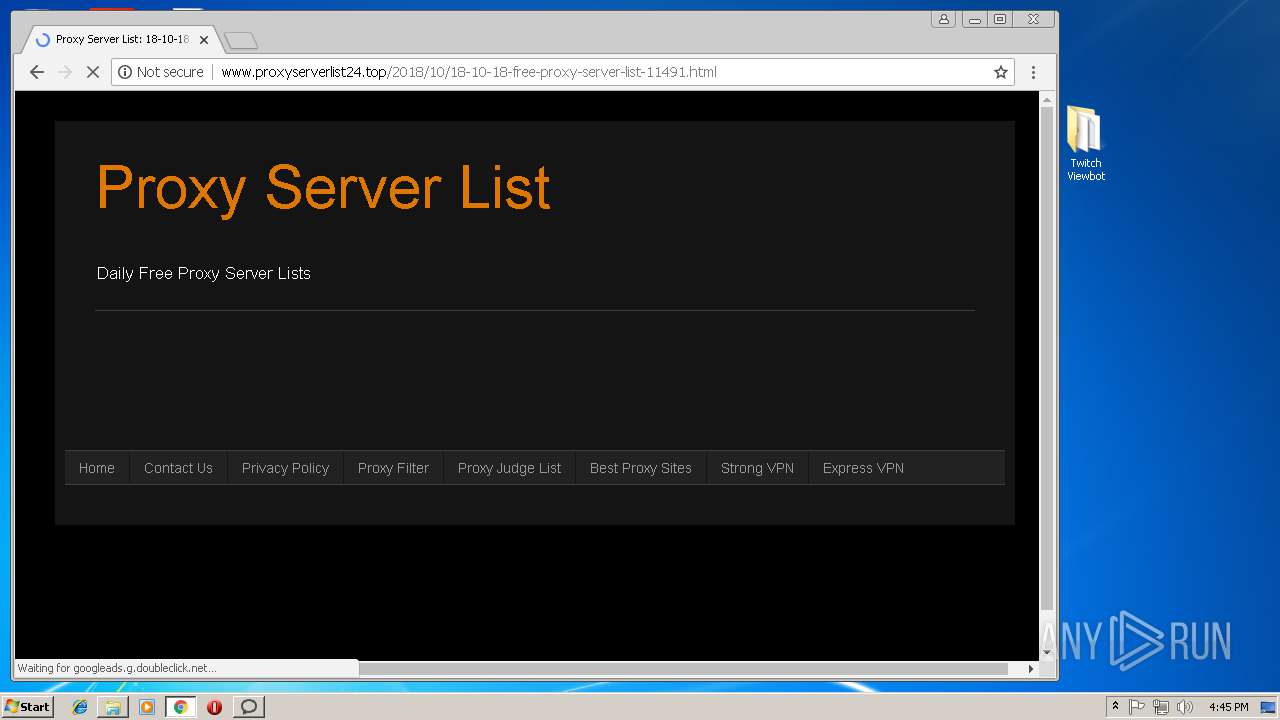
Task: Stop loading the page
Action: [x=93, y=72]
